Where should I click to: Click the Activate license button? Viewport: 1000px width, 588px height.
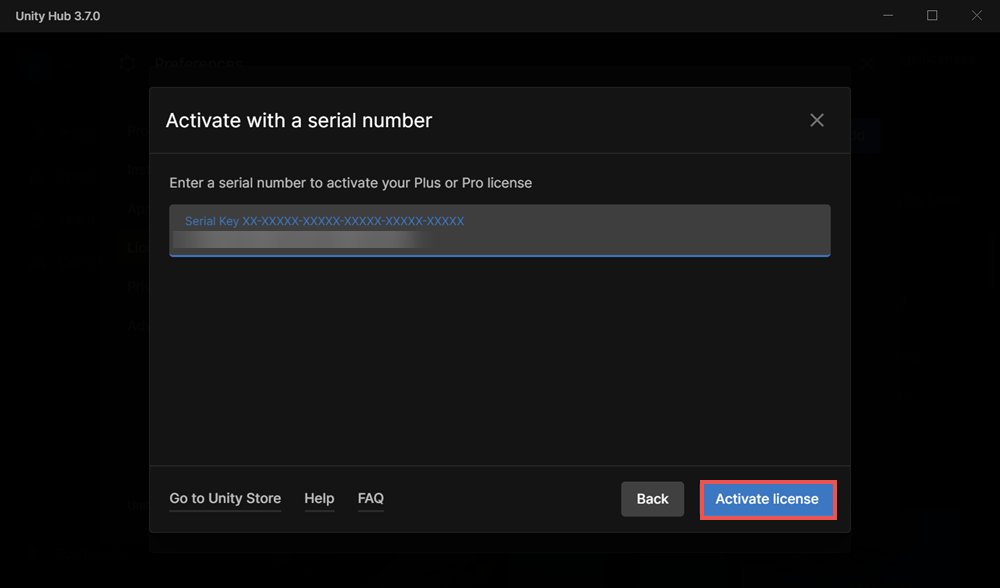coord(767,499)
